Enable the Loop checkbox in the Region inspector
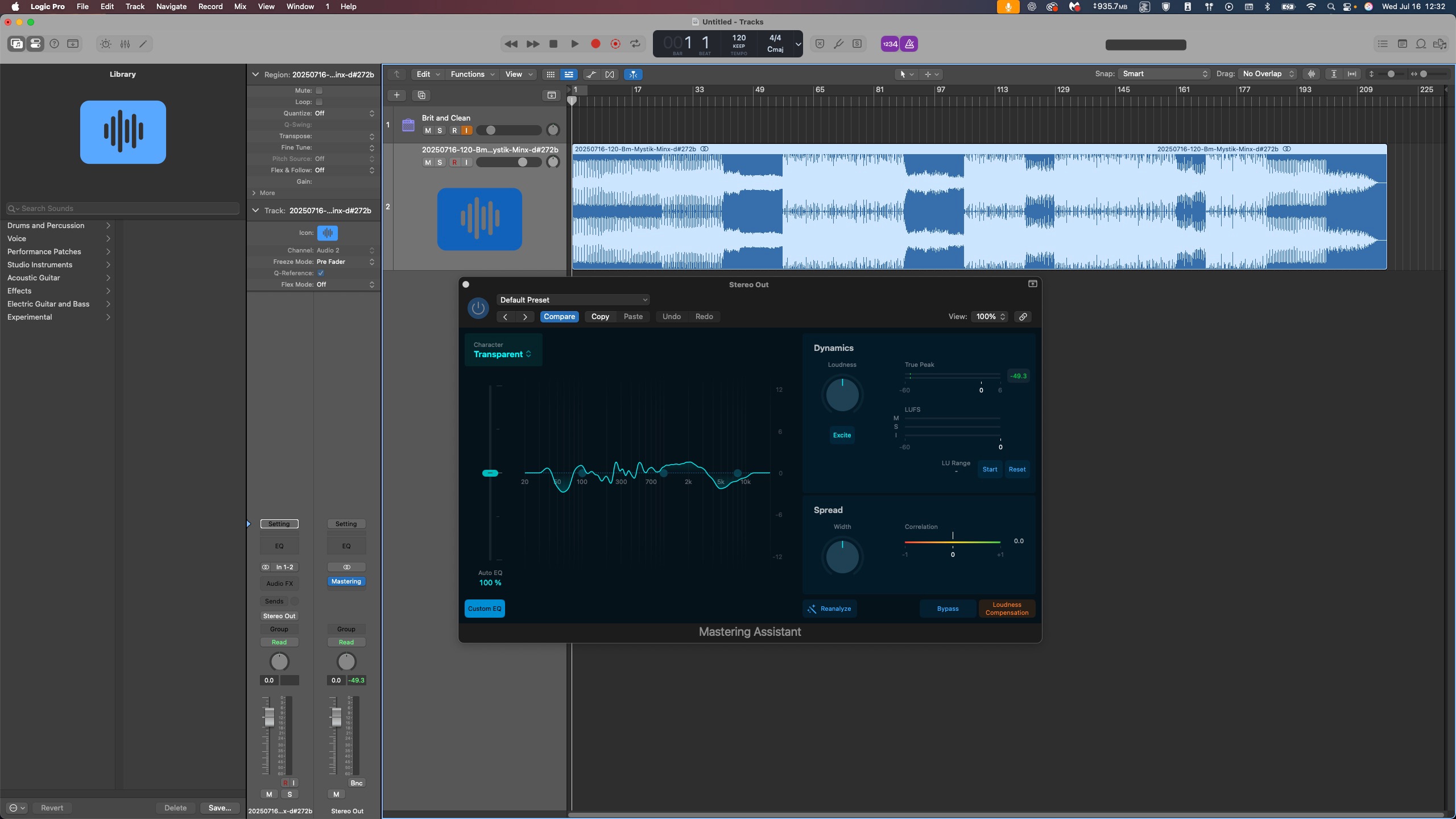This screenshot has width=1456, height=819. [320, 102]
